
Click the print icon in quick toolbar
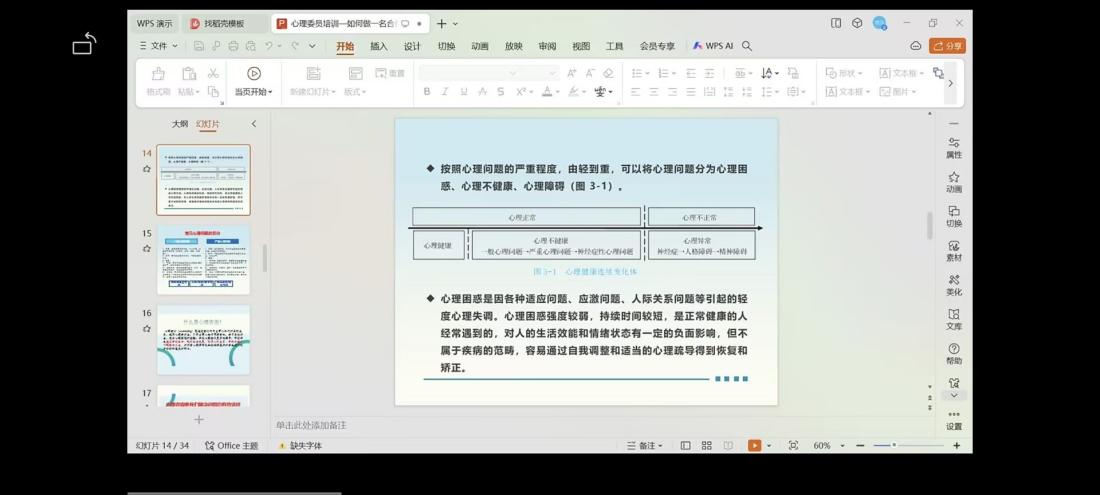pos(233,46)
